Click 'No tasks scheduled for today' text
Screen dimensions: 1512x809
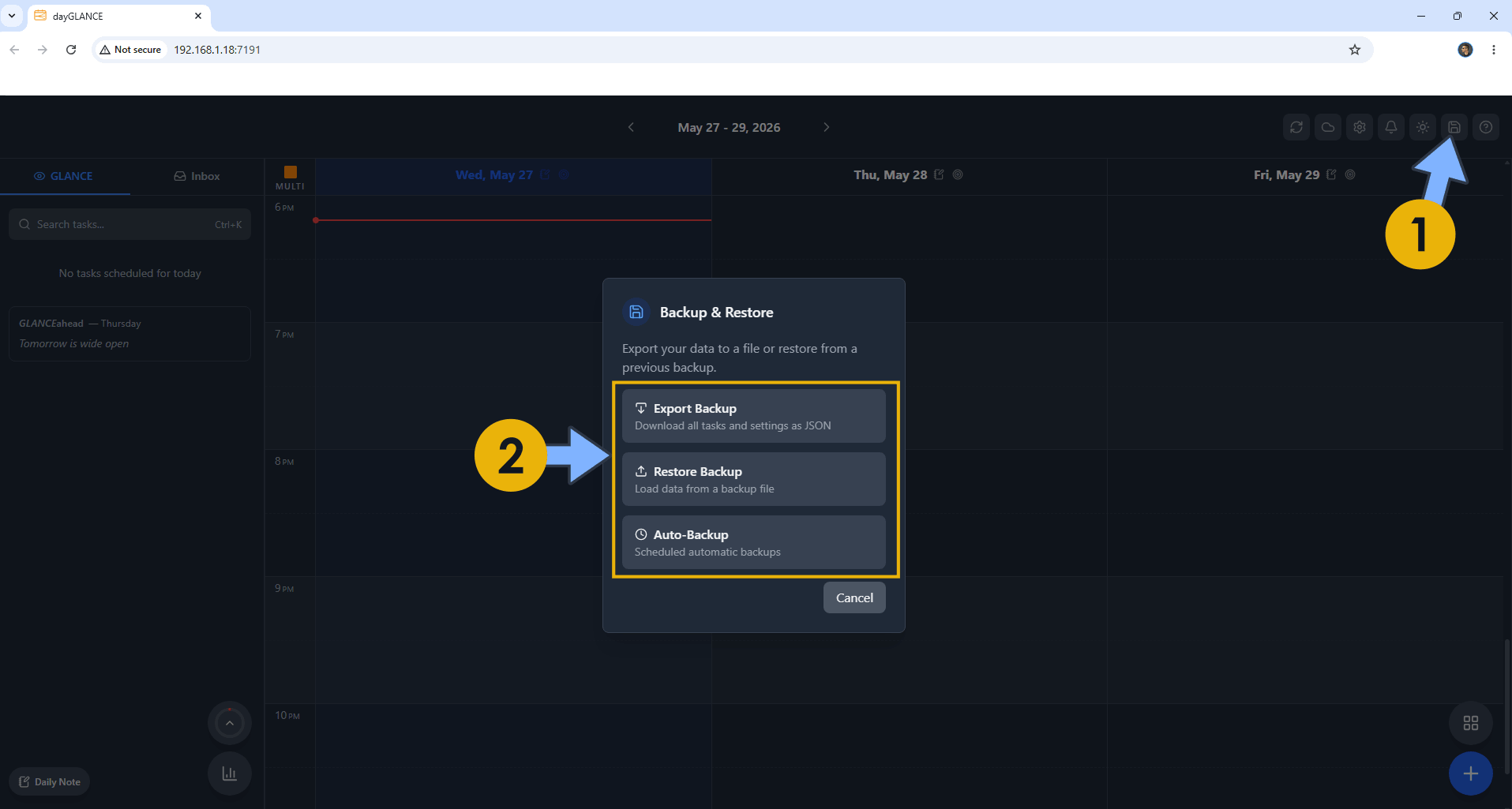click(130, 273)
